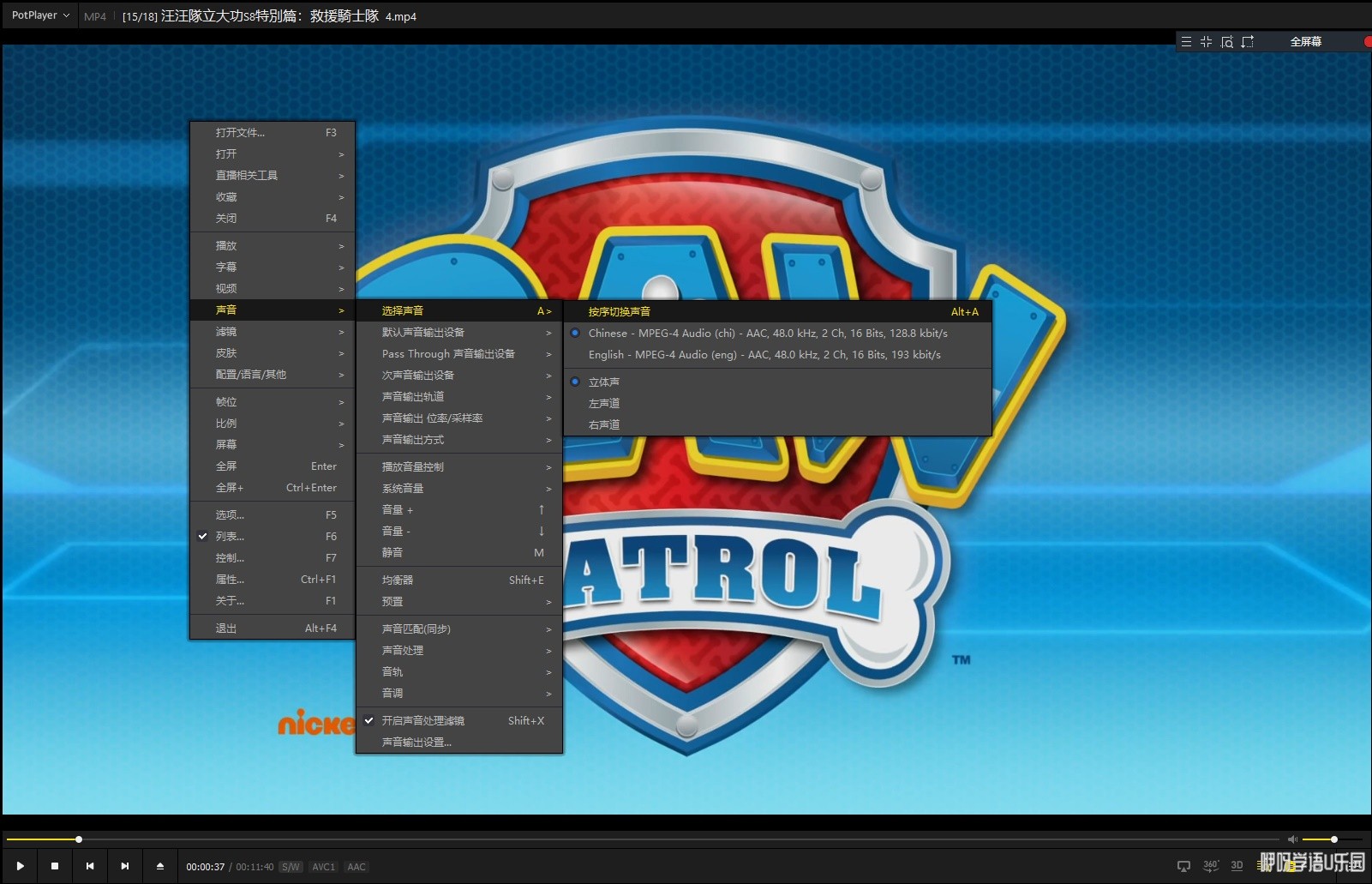Expand the 皮肤 submenu
1372x884 pixels.
pos(273,352)
